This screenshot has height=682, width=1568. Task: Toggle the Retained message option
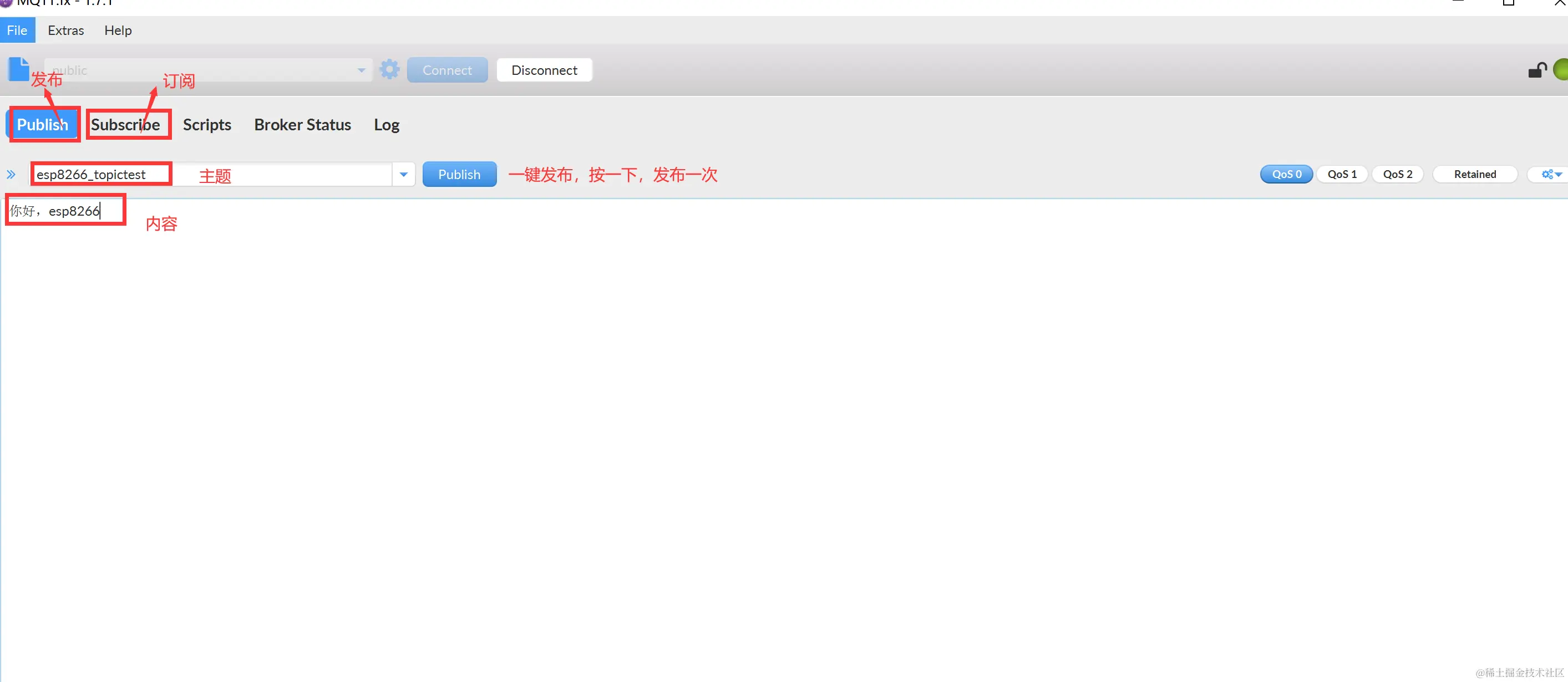(x=1474, y=174)
